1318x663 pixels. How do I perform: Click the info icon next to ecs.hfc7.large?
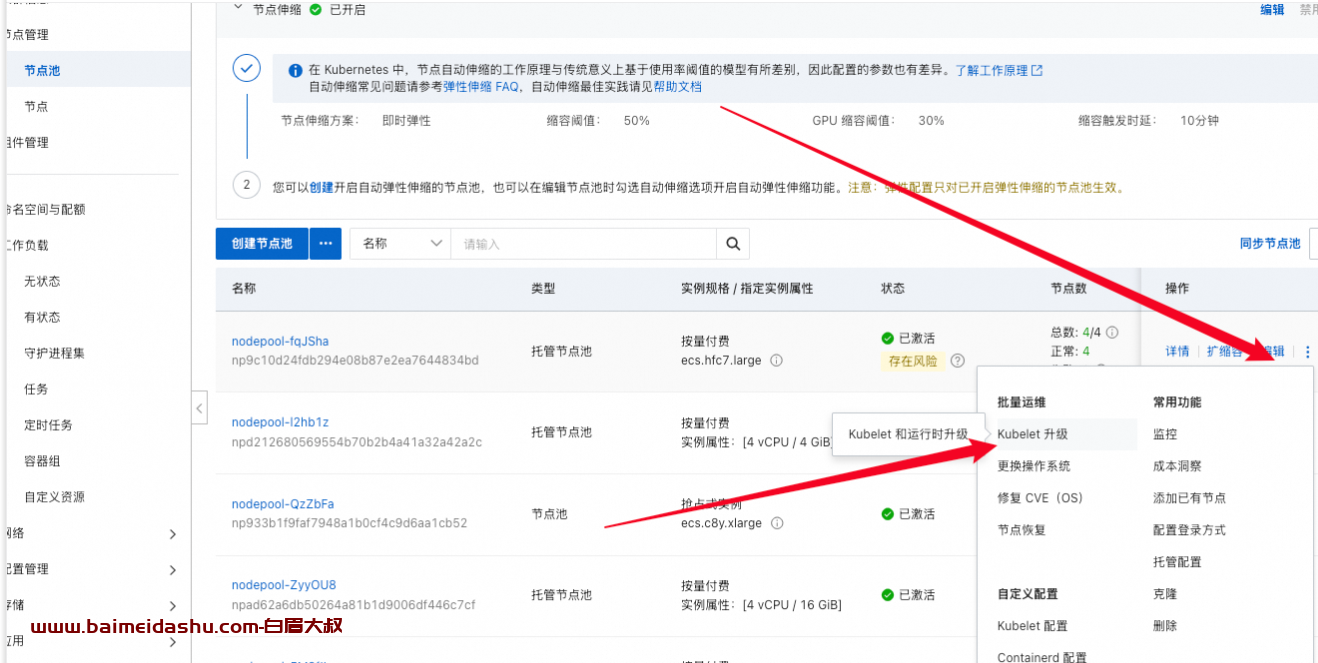coord(776,360)
